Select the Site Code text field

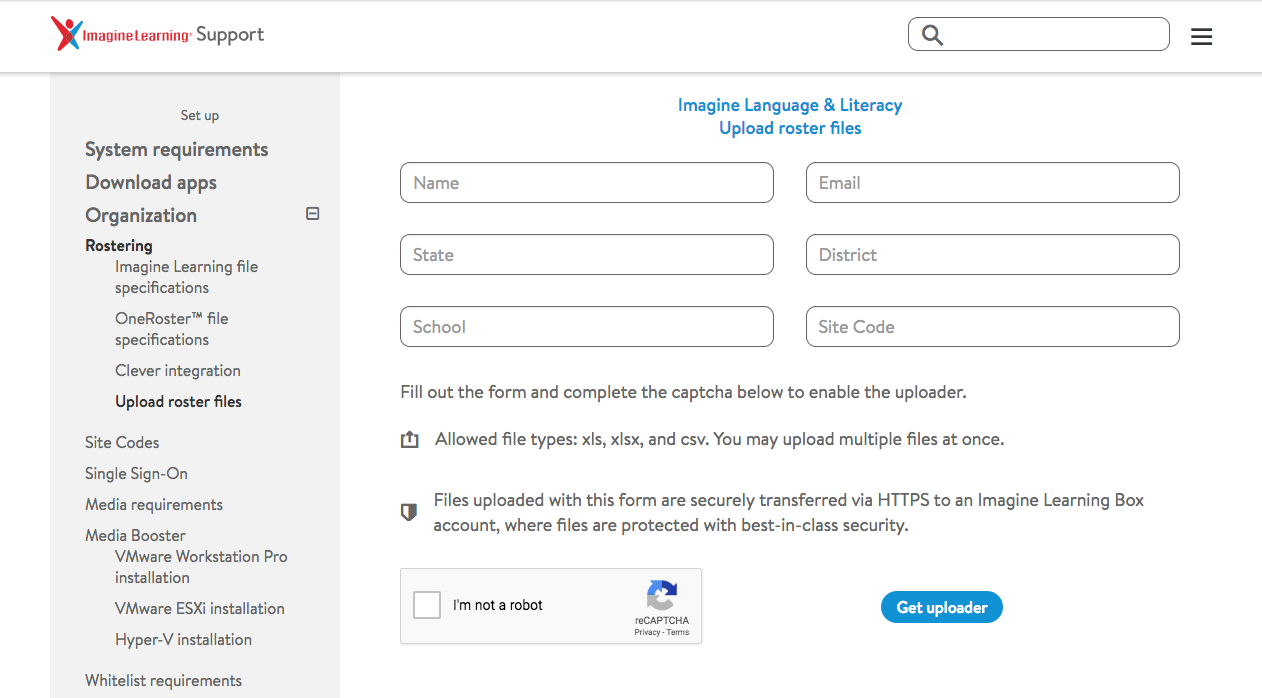(x=992, y=327)
